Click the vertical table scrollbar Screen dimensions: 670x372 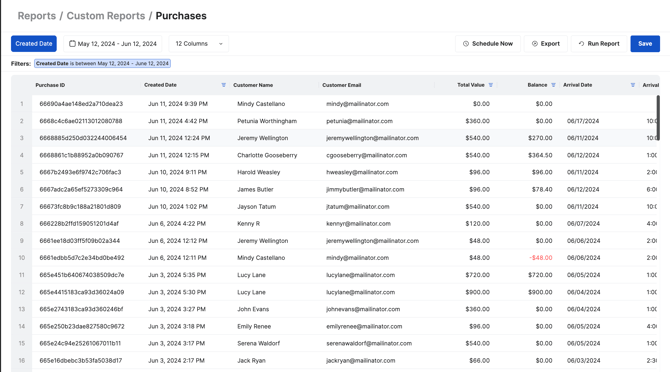point(658,118)
